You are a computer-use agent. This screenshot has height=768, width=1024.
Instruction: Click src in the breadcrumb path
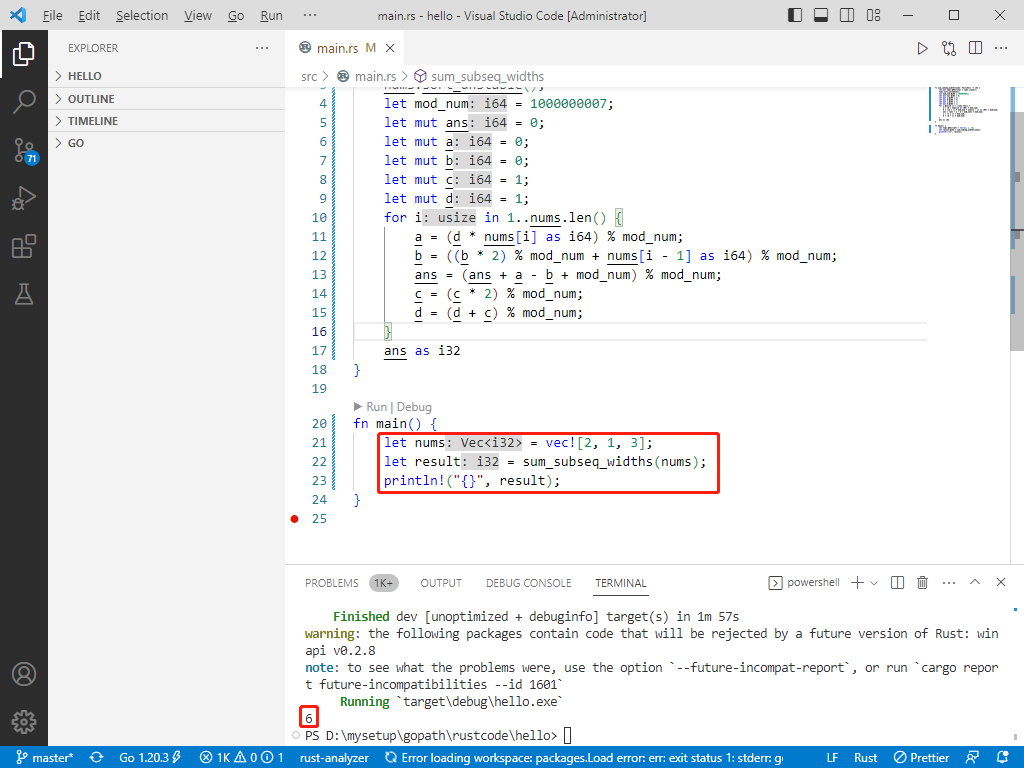tap(309, 76)
